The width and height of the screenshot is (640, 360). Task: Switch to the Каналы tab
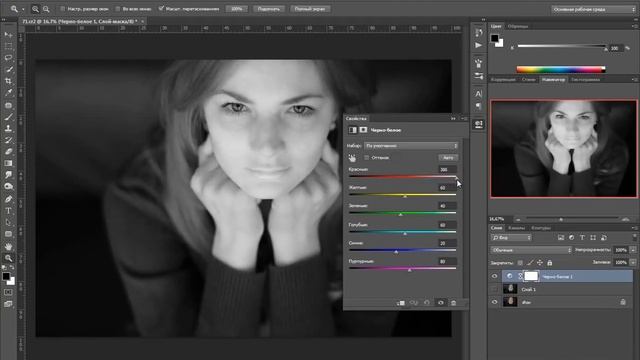pyautogui.click(x=516, y=228)
